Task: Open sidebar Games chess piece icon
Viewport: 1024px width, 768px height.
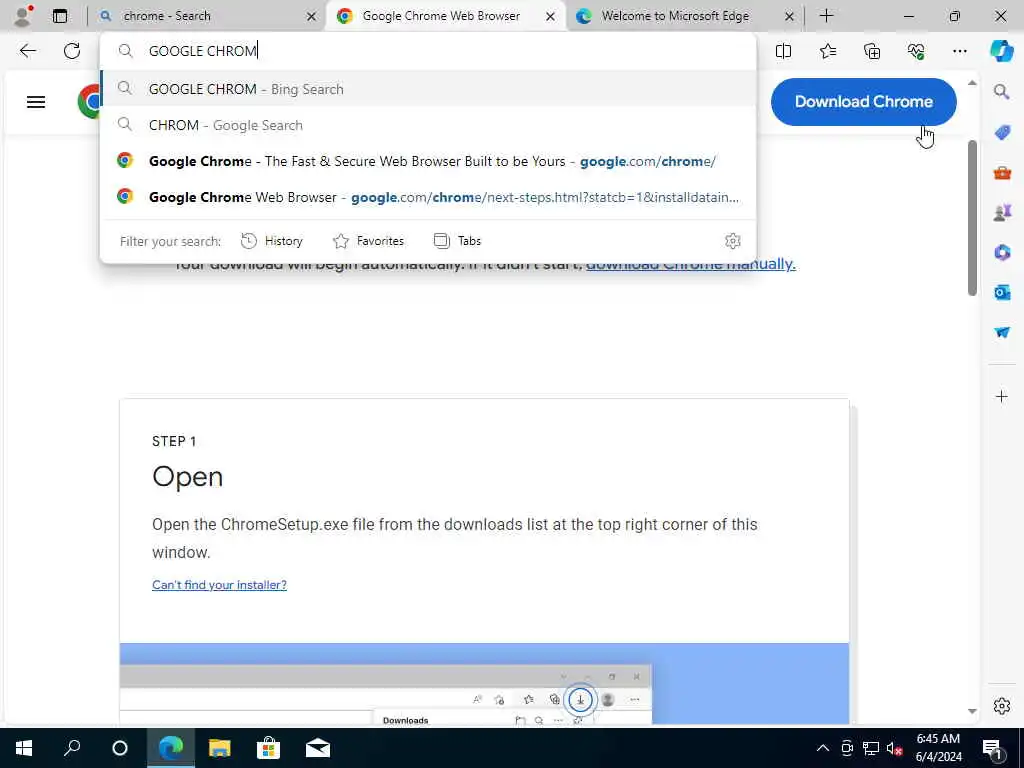Action: tap(1002, 212)
